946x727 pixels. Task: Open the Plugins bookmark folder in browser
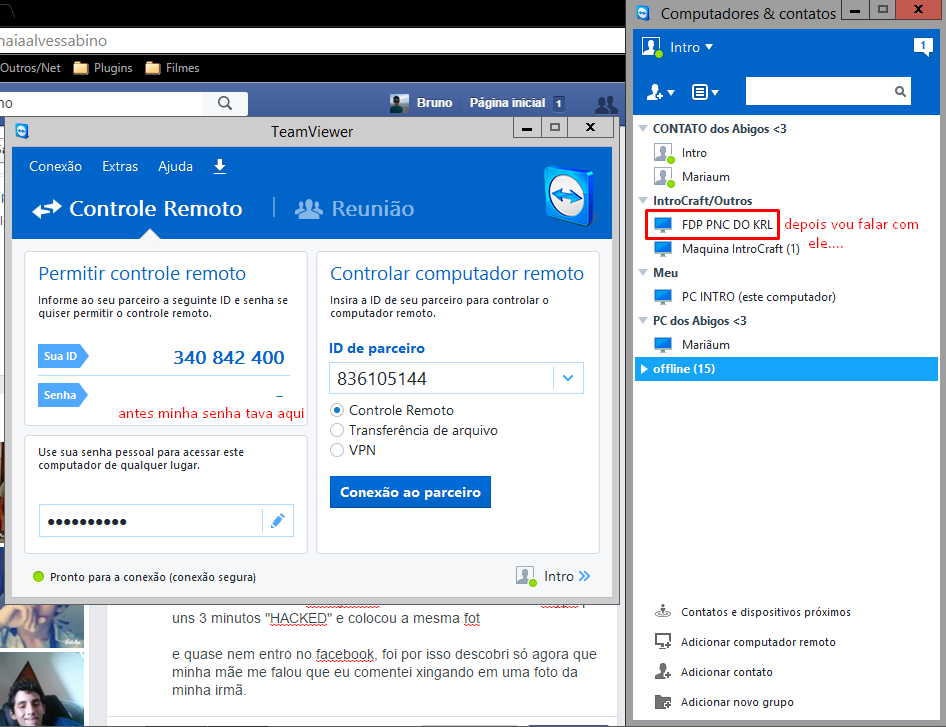click(x=103, y=68)
